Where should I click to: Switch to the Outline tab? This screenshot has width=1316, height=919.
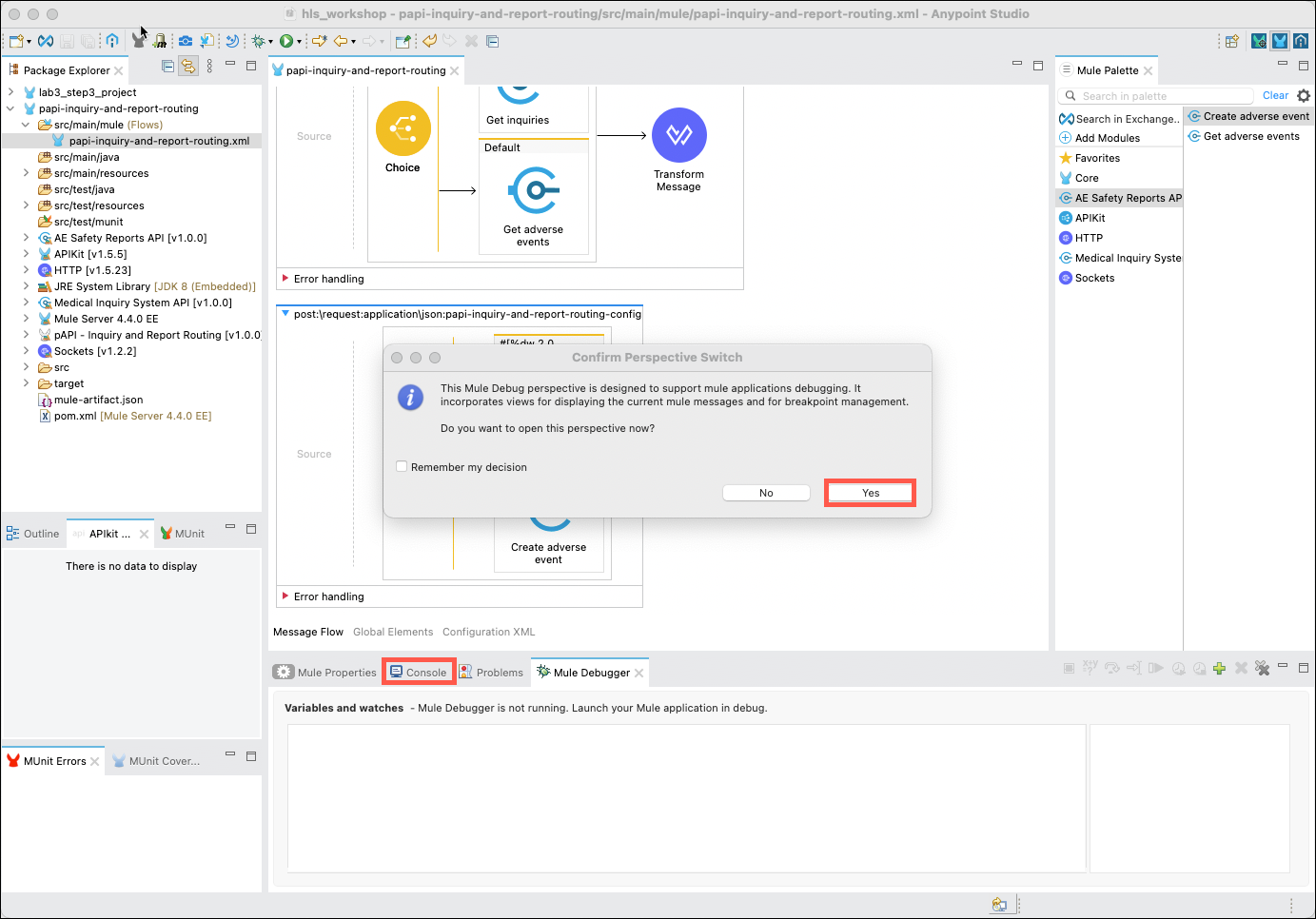pos(33,534)
